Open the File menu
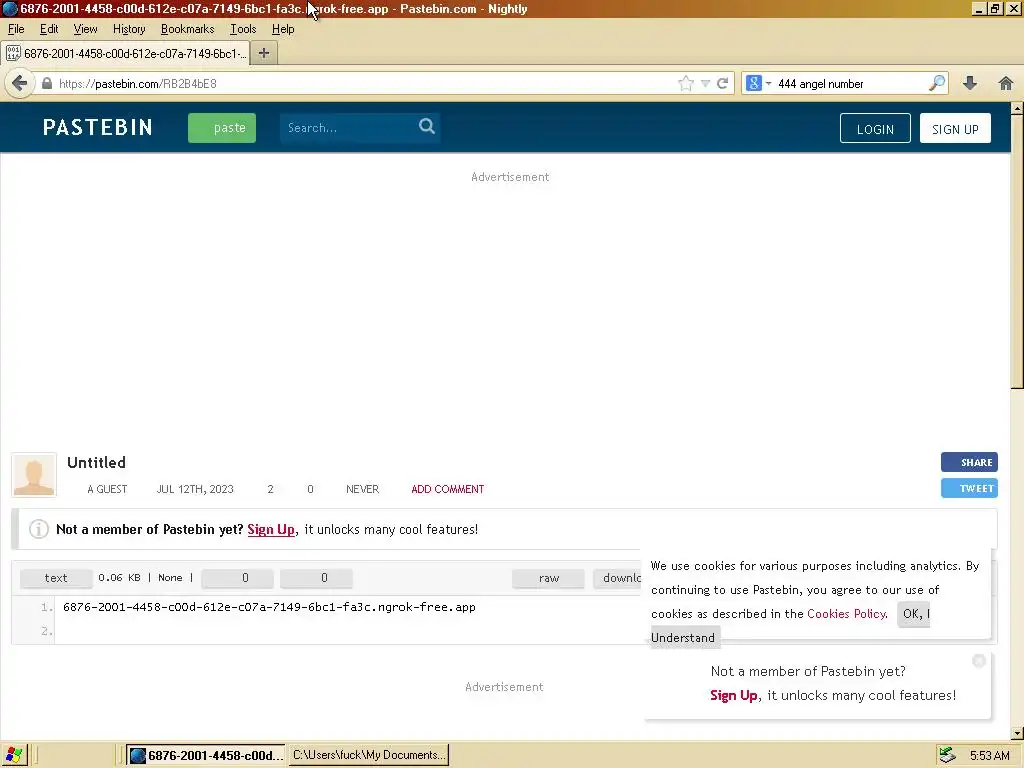 (x=16, y=29)
